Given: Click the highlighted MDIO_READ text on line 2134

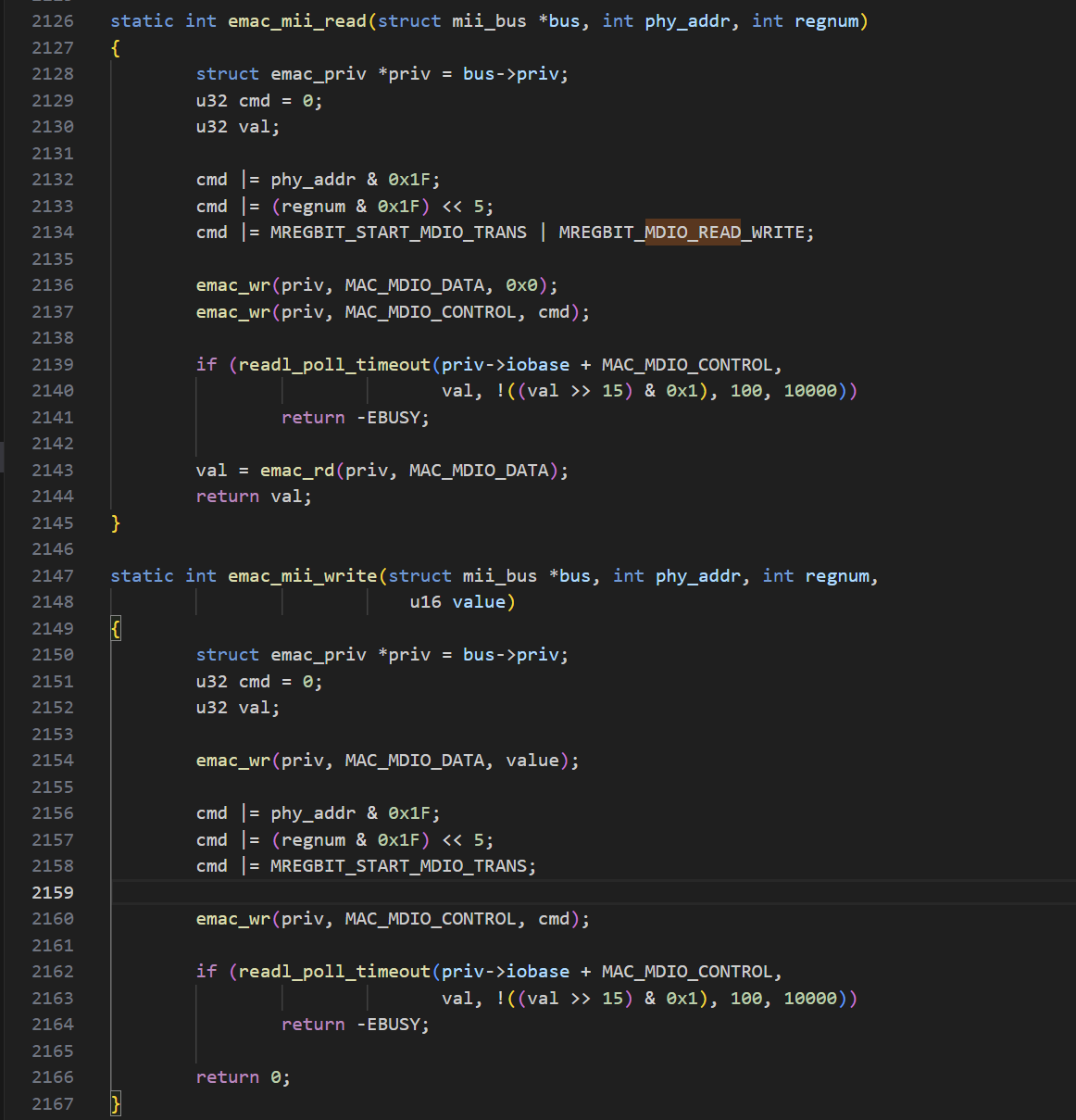Looking at the screenshot, I should click(x=693, y=233).
